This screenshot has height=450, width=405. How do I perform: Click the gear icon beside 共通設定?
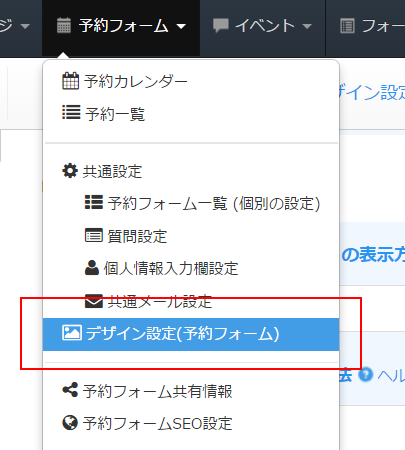click(x=70, y=171)
